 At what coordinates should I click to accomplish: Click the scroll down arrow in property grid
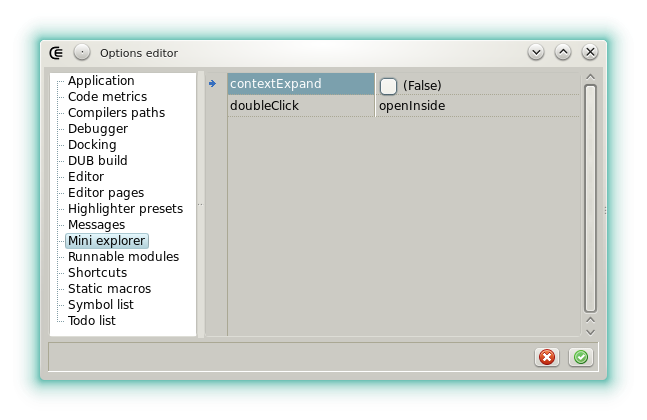[590, 330]
